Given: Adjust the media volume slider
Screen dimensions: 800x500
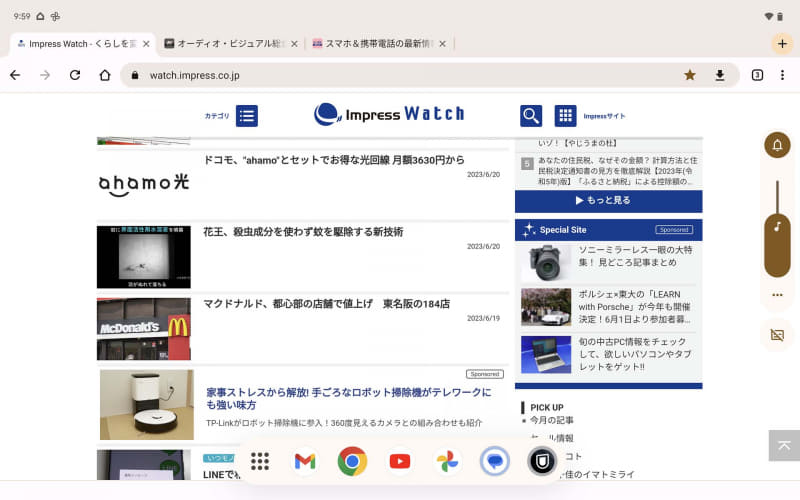Looking at the screenshot, I should [x=777, y=230].
